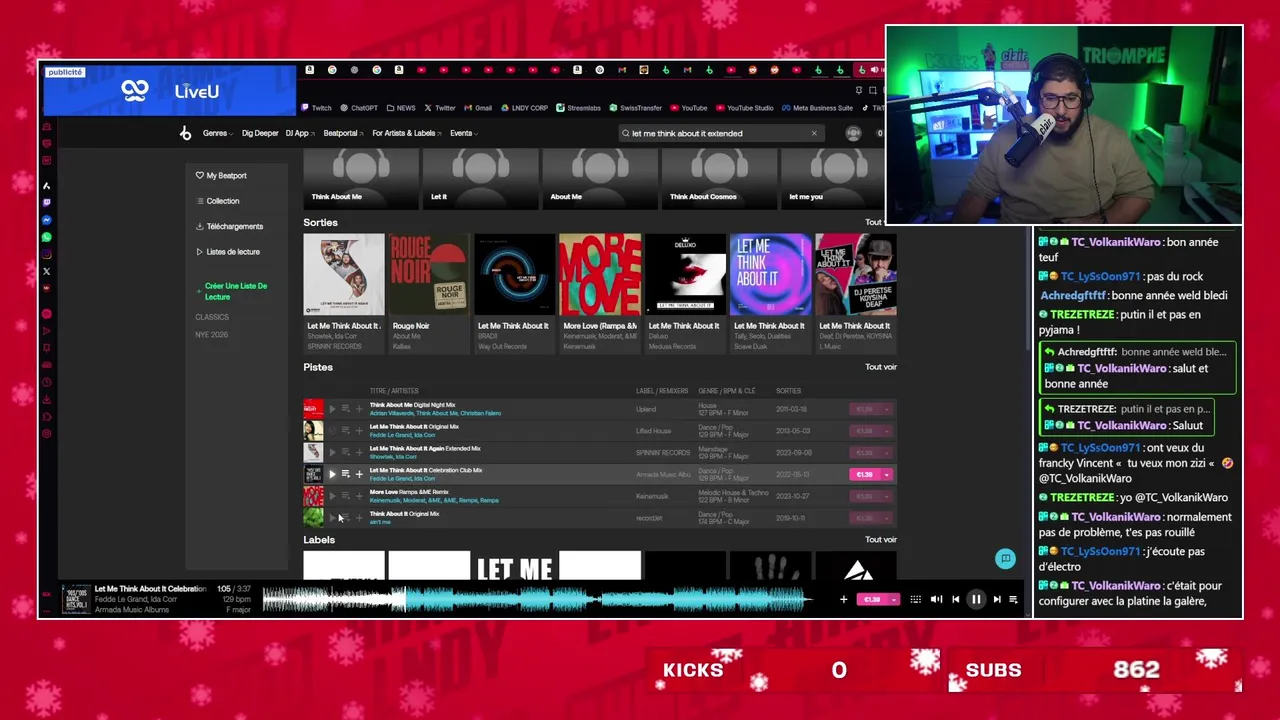Play the Celebration Club Mix track row

[x=332, y=474]
